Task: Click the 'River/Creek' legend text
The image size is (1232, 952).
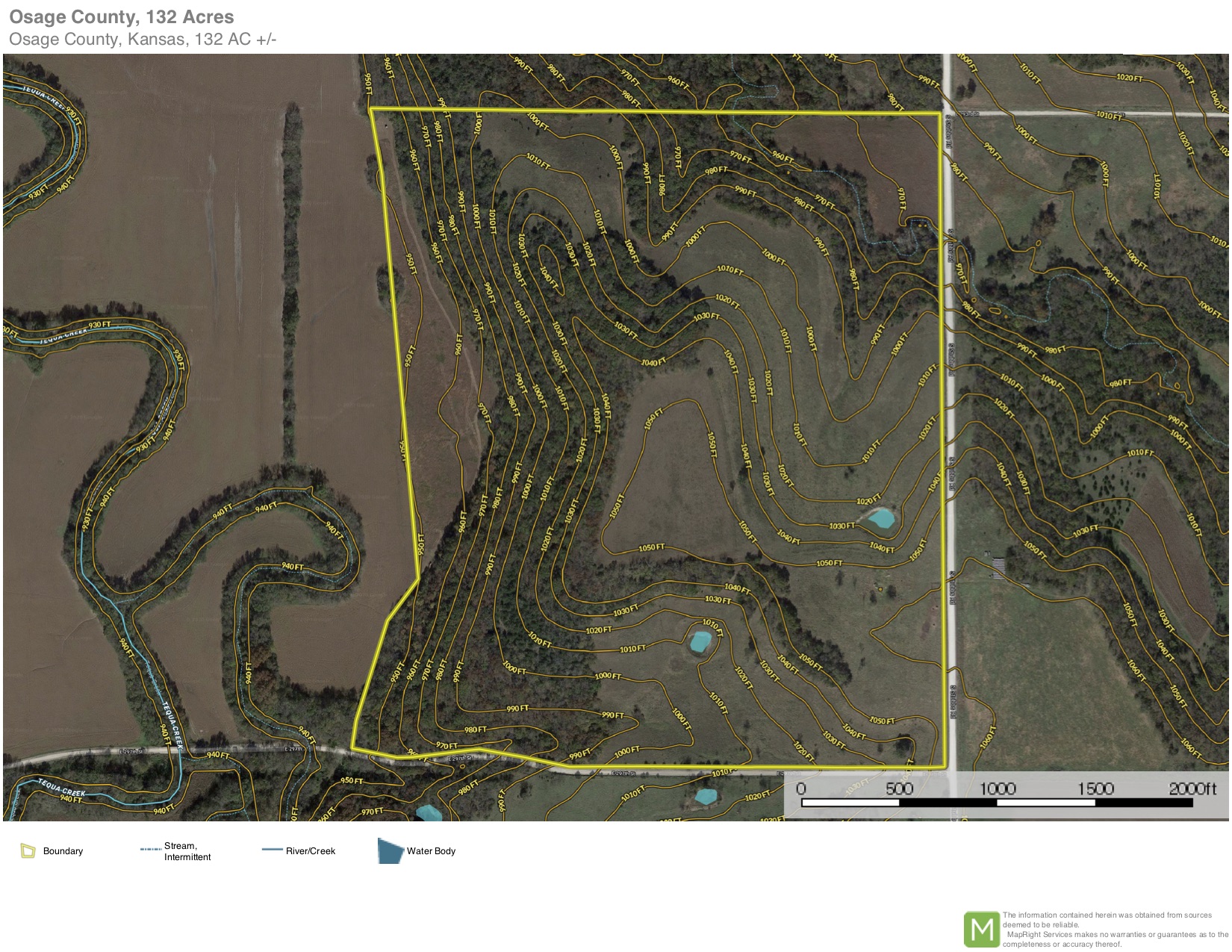Action: tap(310, 851)
